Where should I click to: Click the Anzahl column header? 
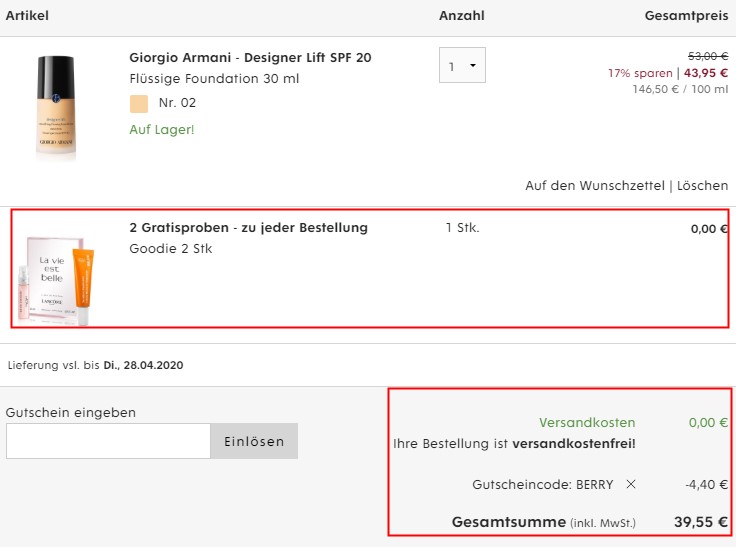pyautogui.click(x=461, y=15)
